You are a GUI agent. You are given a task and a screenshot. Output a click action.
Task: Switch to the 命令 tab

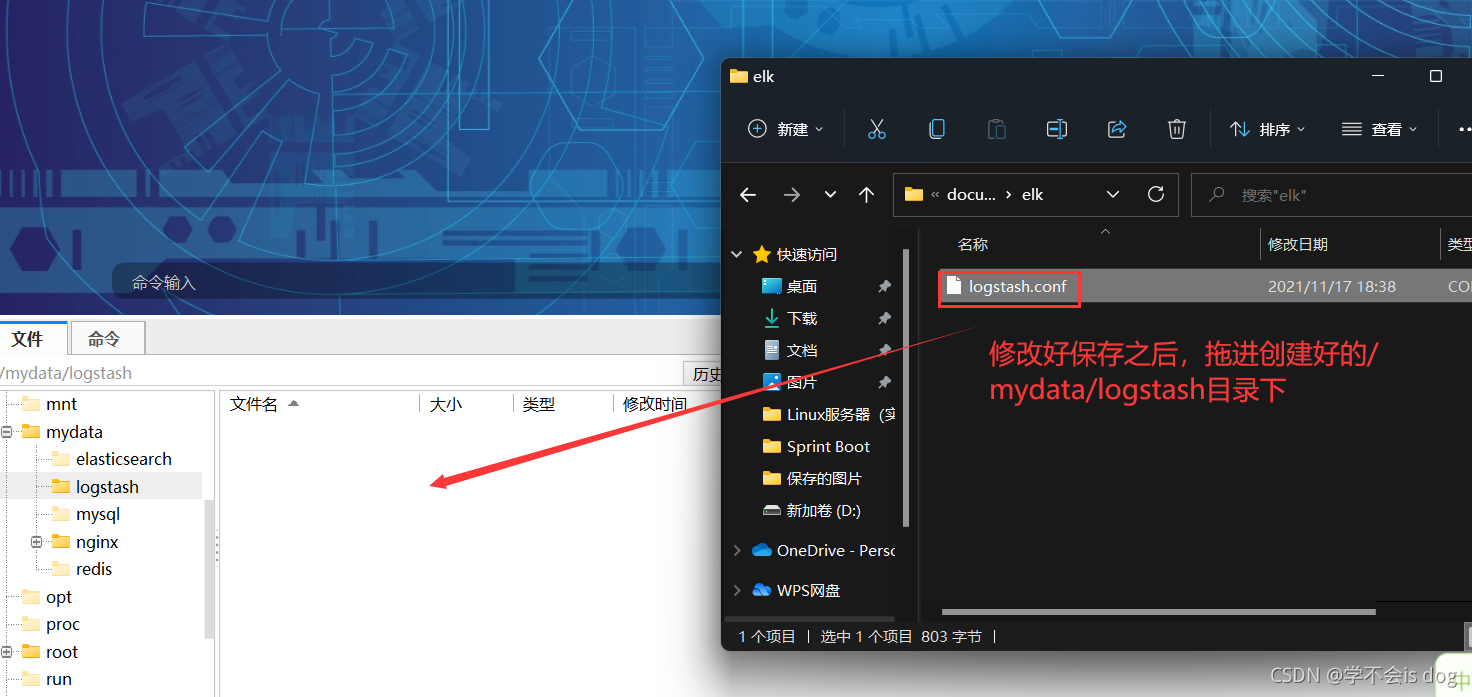(x=107, y=338)
